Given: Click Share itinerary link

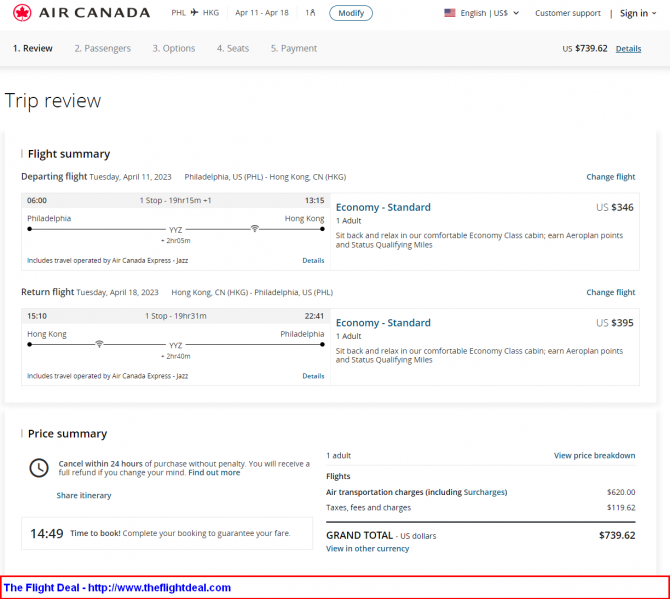Looking at the screenshot, I should pyautogui.click(x=84, y=496).
